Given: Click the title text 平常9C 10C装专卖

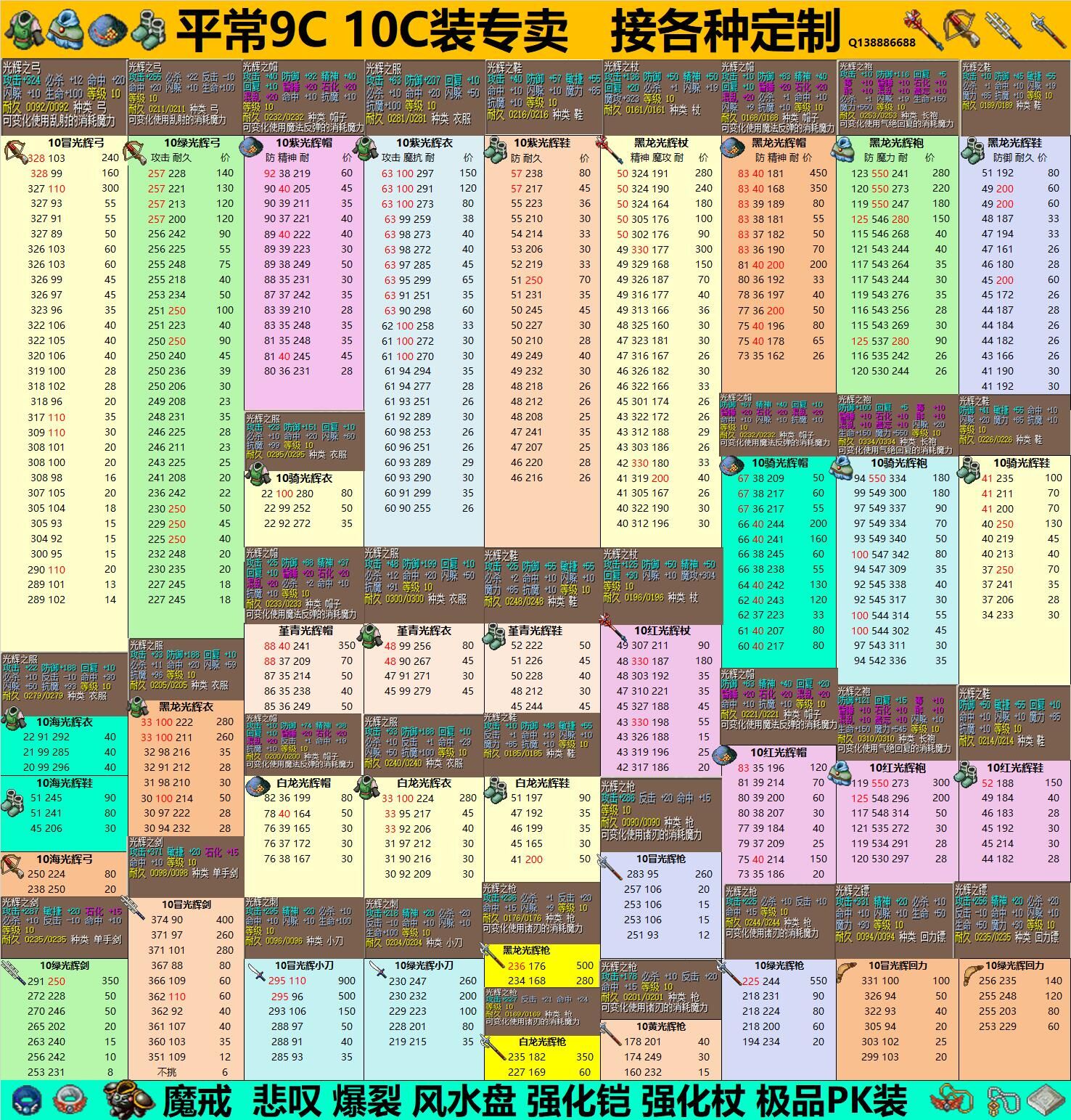Looking at the screenshot, I should click(372, 31).
